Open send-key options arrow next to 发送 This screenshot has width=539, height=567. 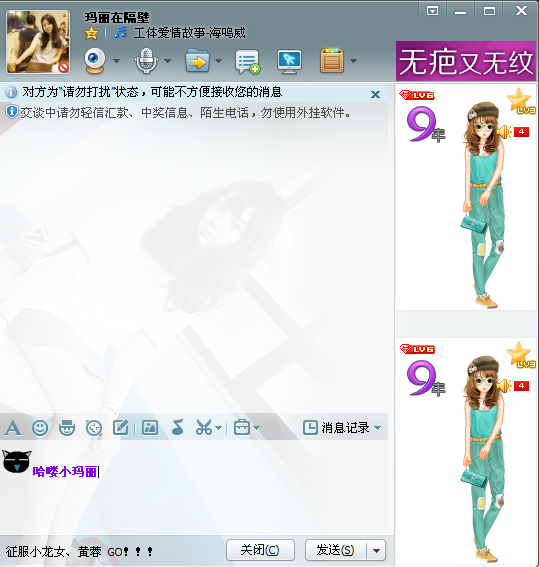point(376,551)
